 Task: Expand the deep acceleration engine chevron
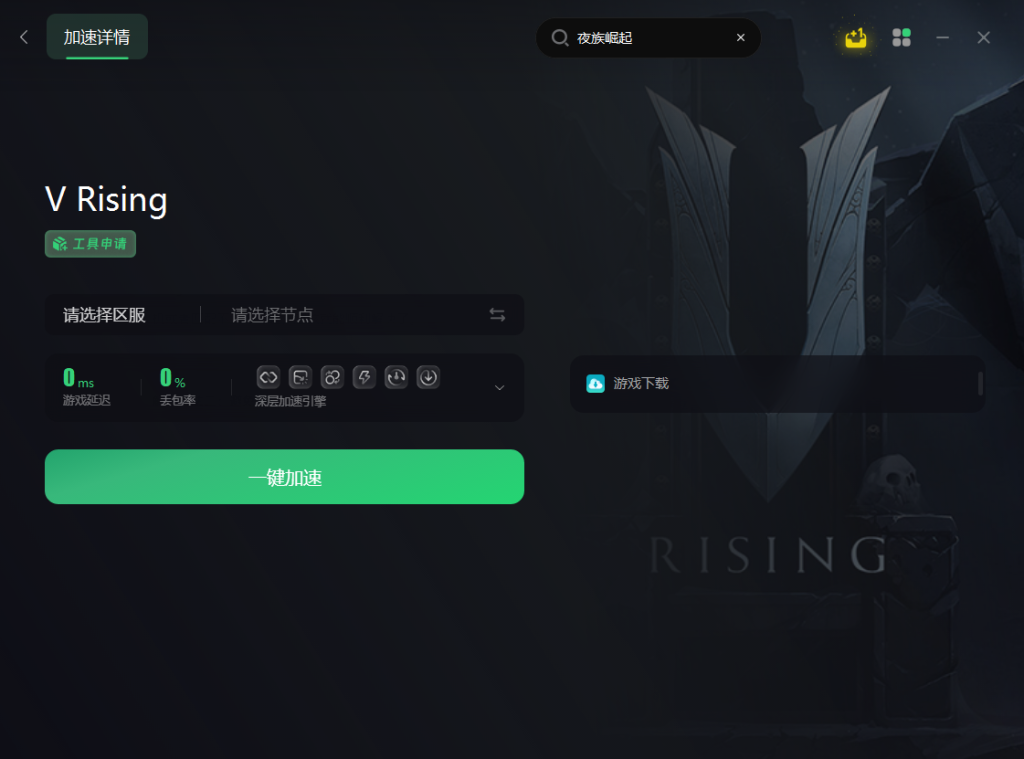click(500, 387)
